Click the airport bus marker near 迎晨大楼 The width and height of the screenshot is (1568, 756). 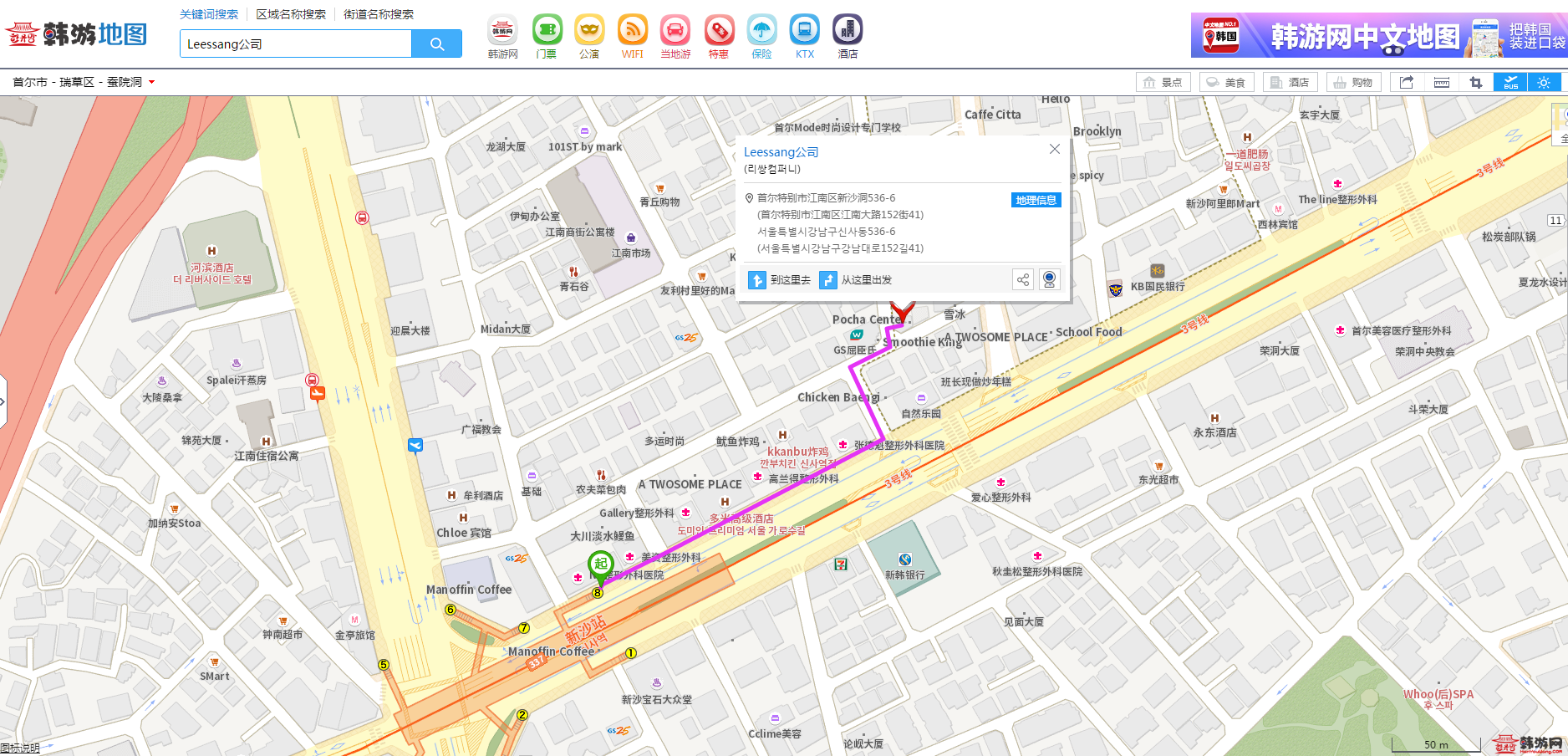318,393
